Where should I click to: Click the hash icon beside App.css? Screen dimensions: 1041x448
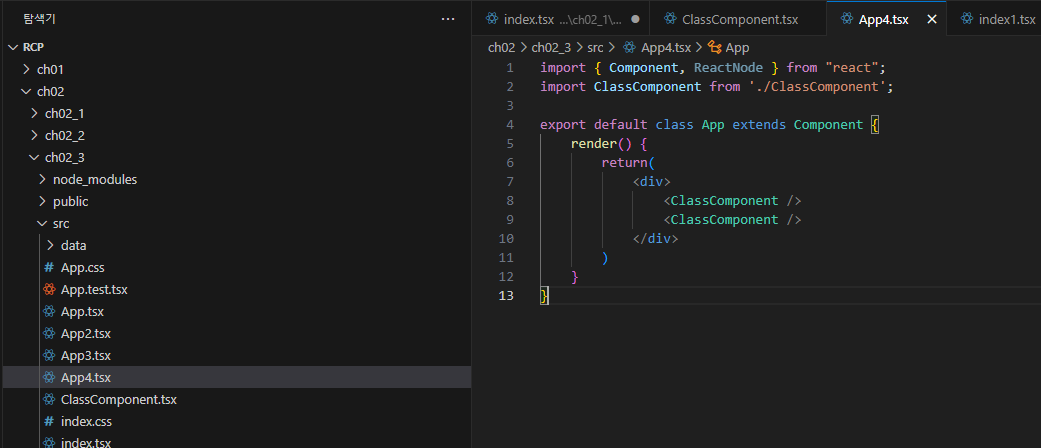48,267
